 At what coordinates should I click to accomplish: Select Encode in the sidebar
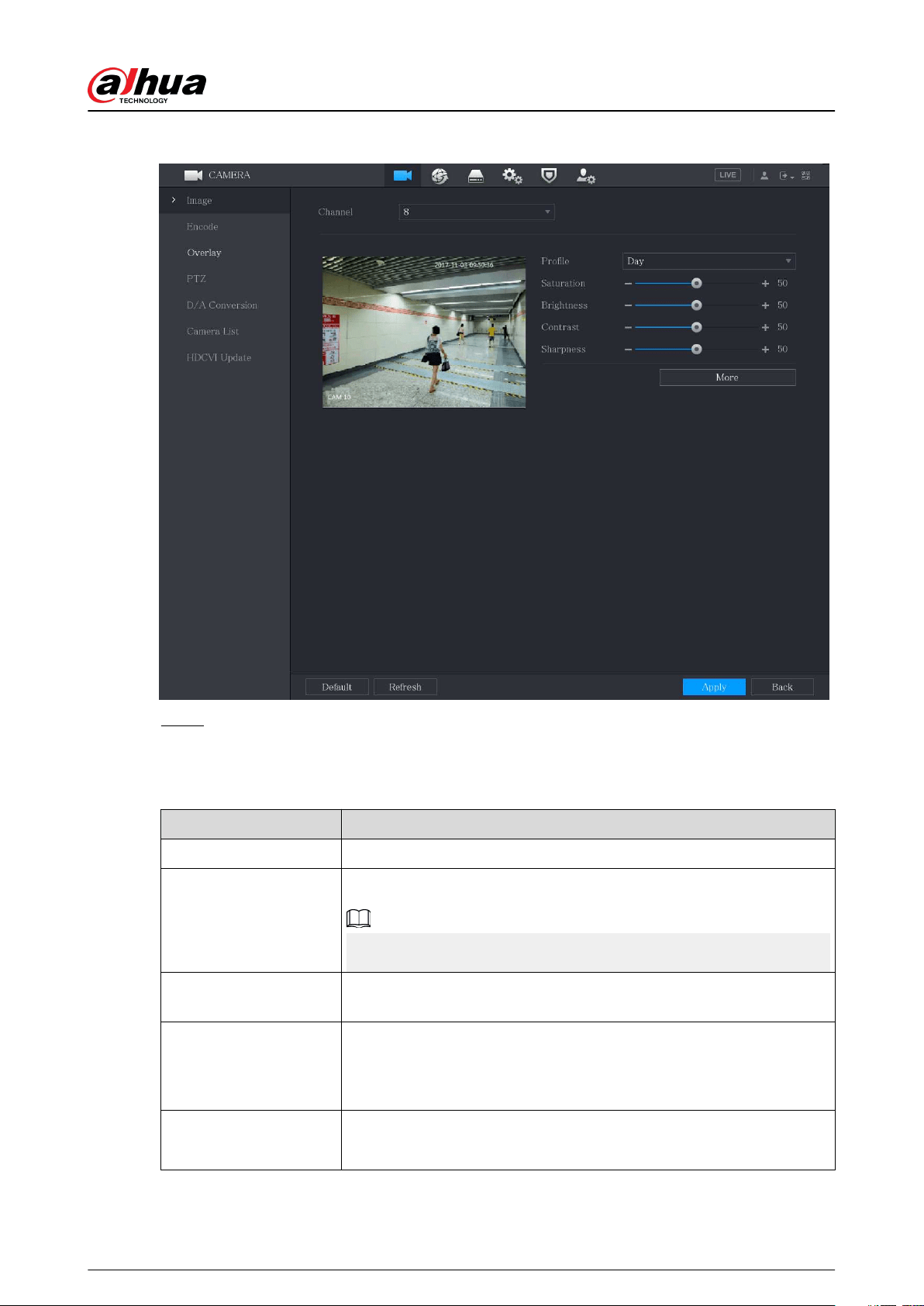202,226
